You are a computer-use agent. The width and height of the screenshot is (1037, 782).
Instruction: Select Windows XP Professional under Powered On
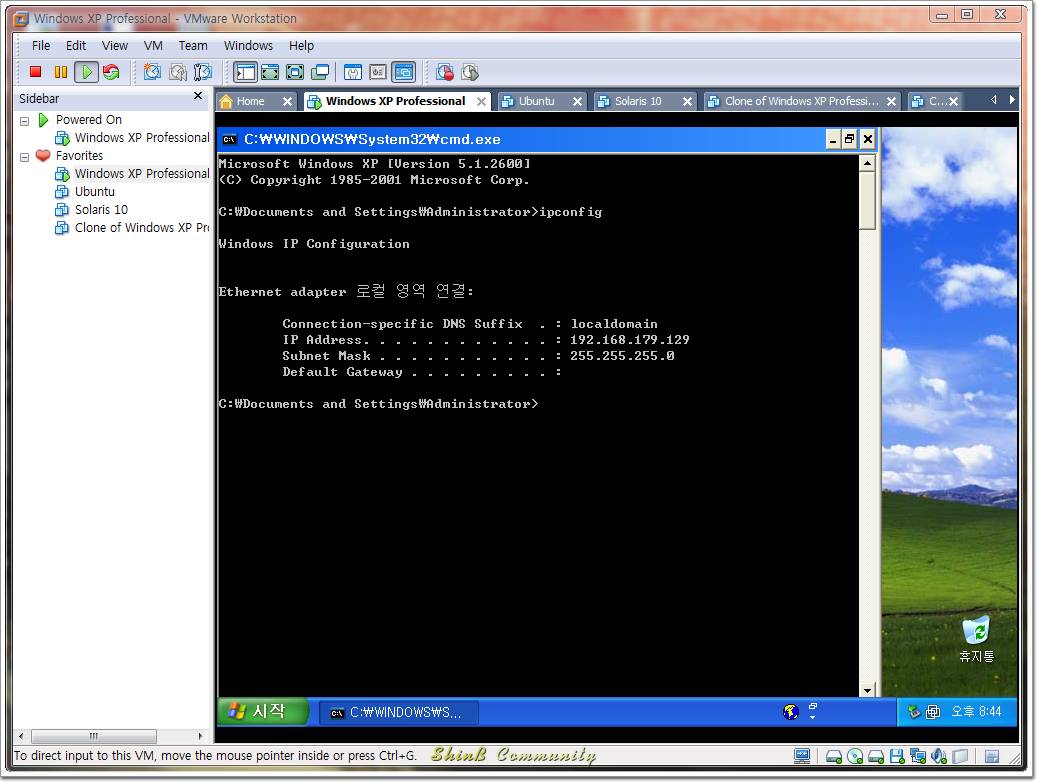[x=132, y=138]
